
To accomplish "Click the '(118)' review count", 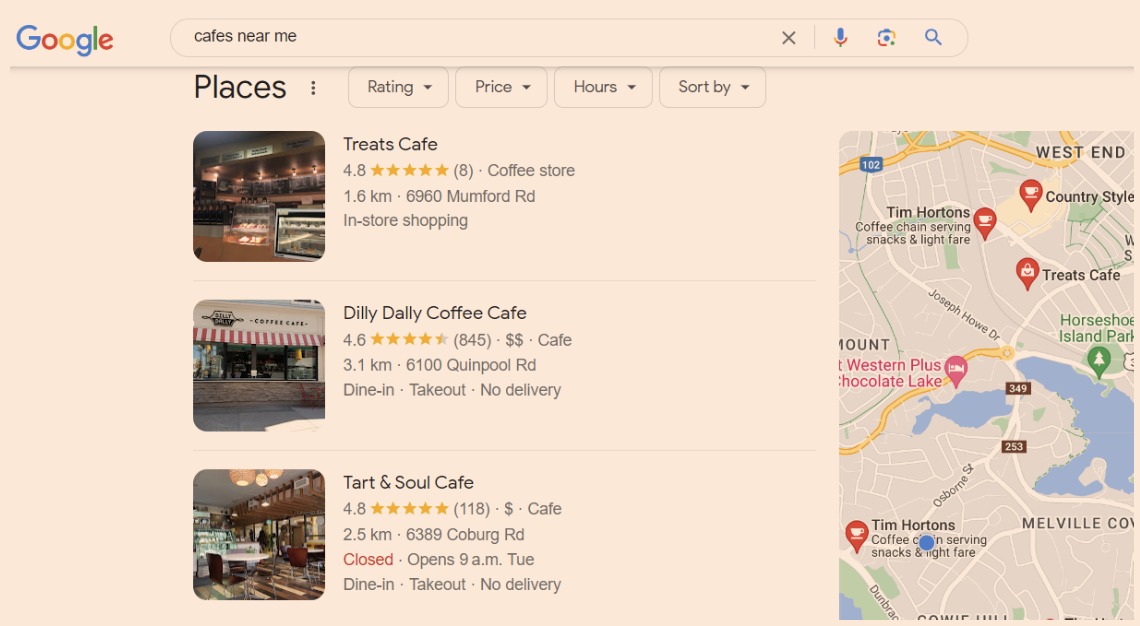I will click(472, 509).
